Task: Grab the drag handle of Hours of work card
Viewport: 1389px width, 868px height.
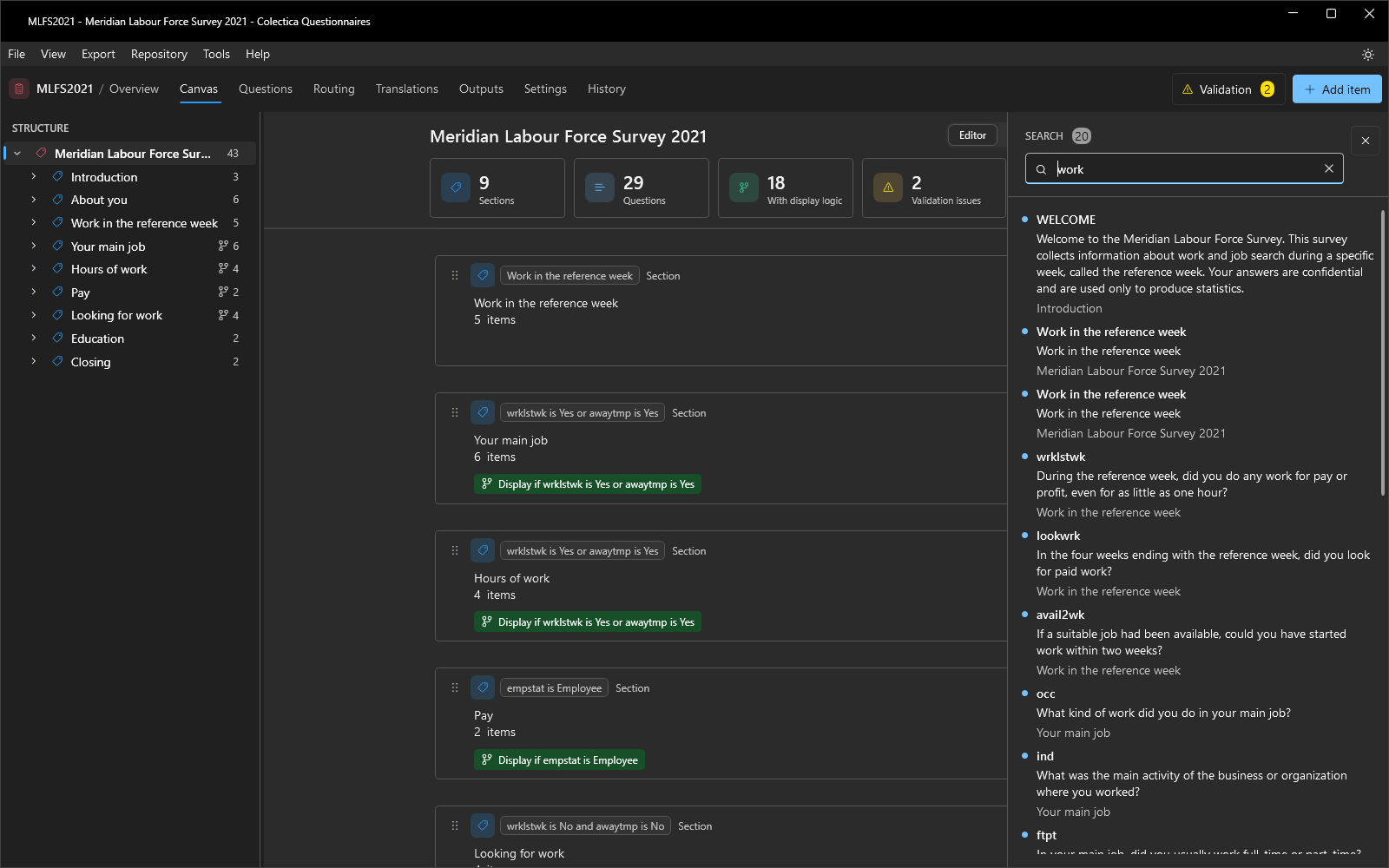Action: (455, 550)
